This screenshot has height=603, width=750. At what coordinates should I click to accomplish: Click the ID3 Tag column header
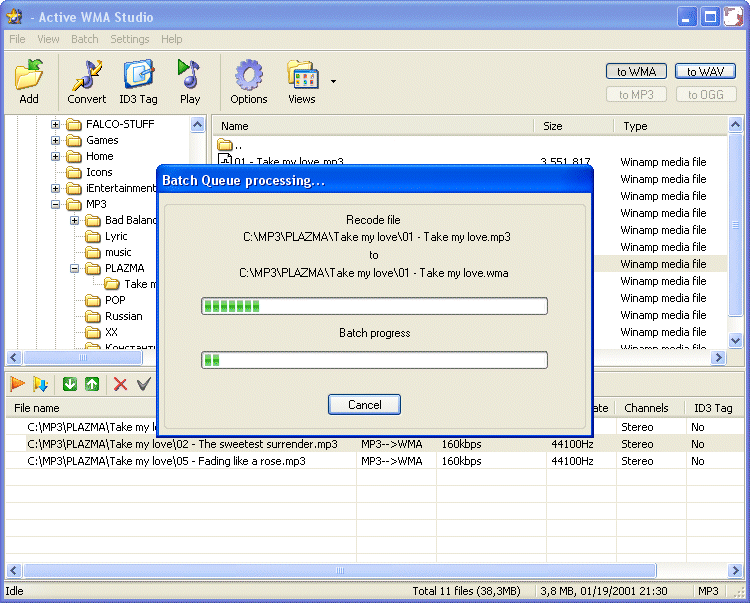pyautogui.click(x=713, y=408)
